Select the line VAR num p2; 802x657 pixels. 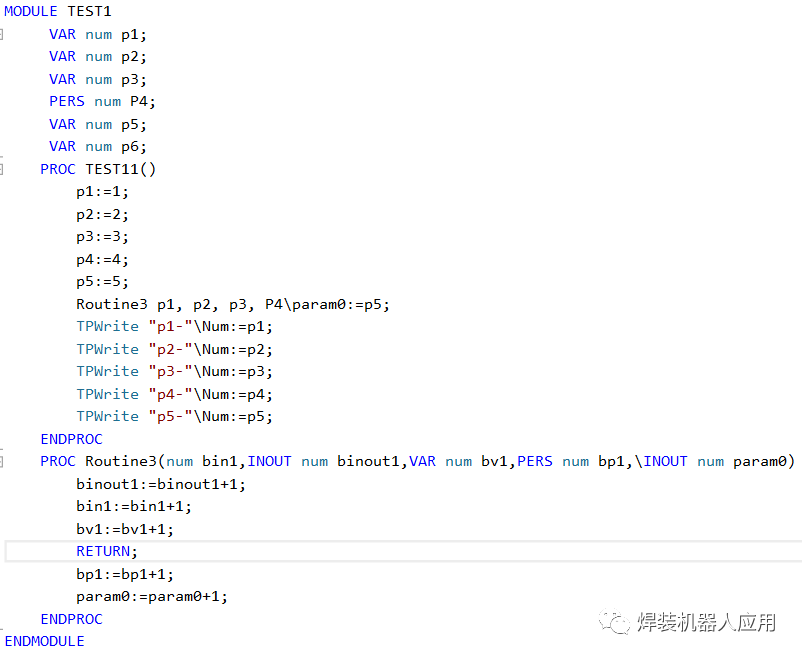[98, 57]
